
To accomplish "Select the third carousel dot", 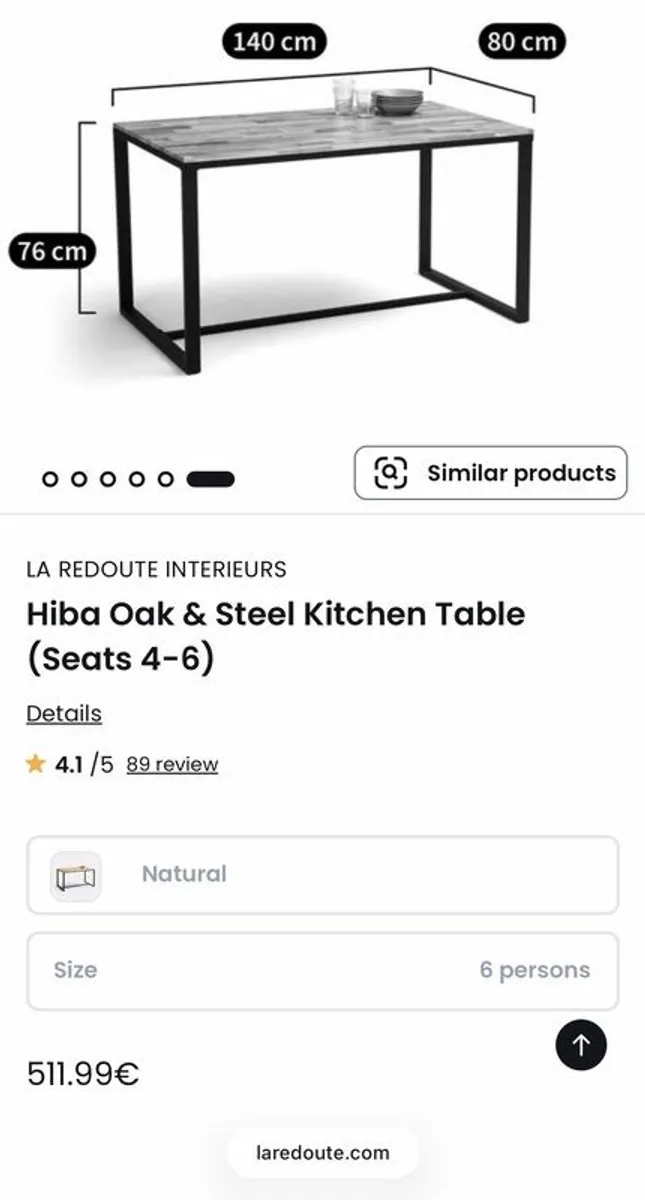I will [x=105, y=478].
